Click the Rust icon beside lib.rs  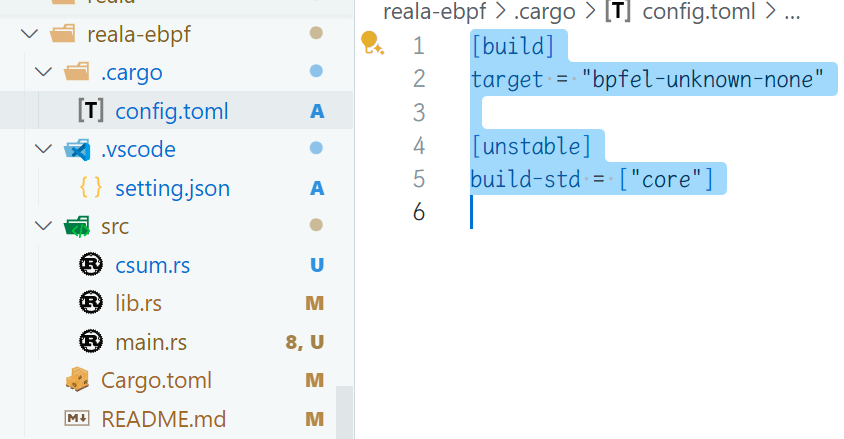pos(91,302)
